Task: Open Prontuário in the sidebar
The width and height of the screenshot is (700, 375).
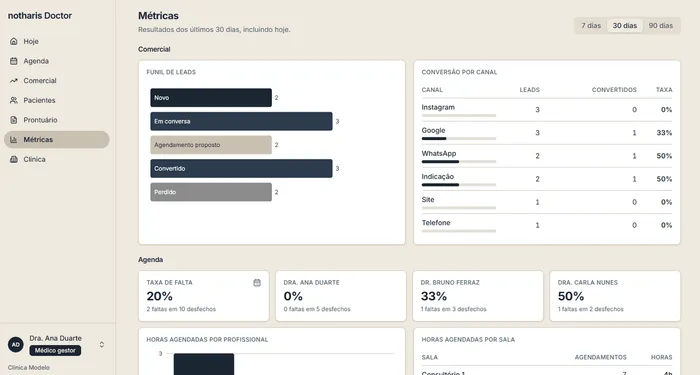Action: coord(57,120)
